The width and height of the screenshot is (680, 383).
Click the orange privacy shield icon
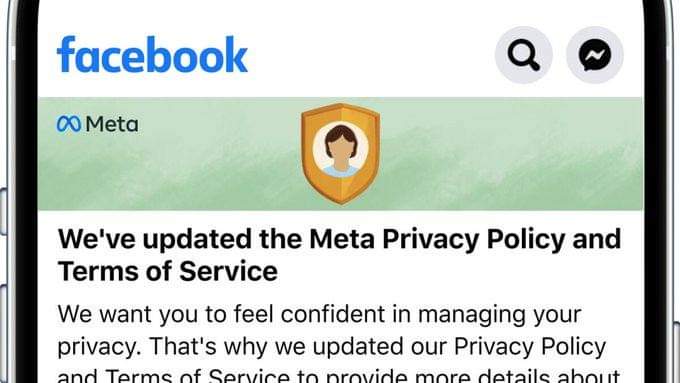tap(341, 154)
